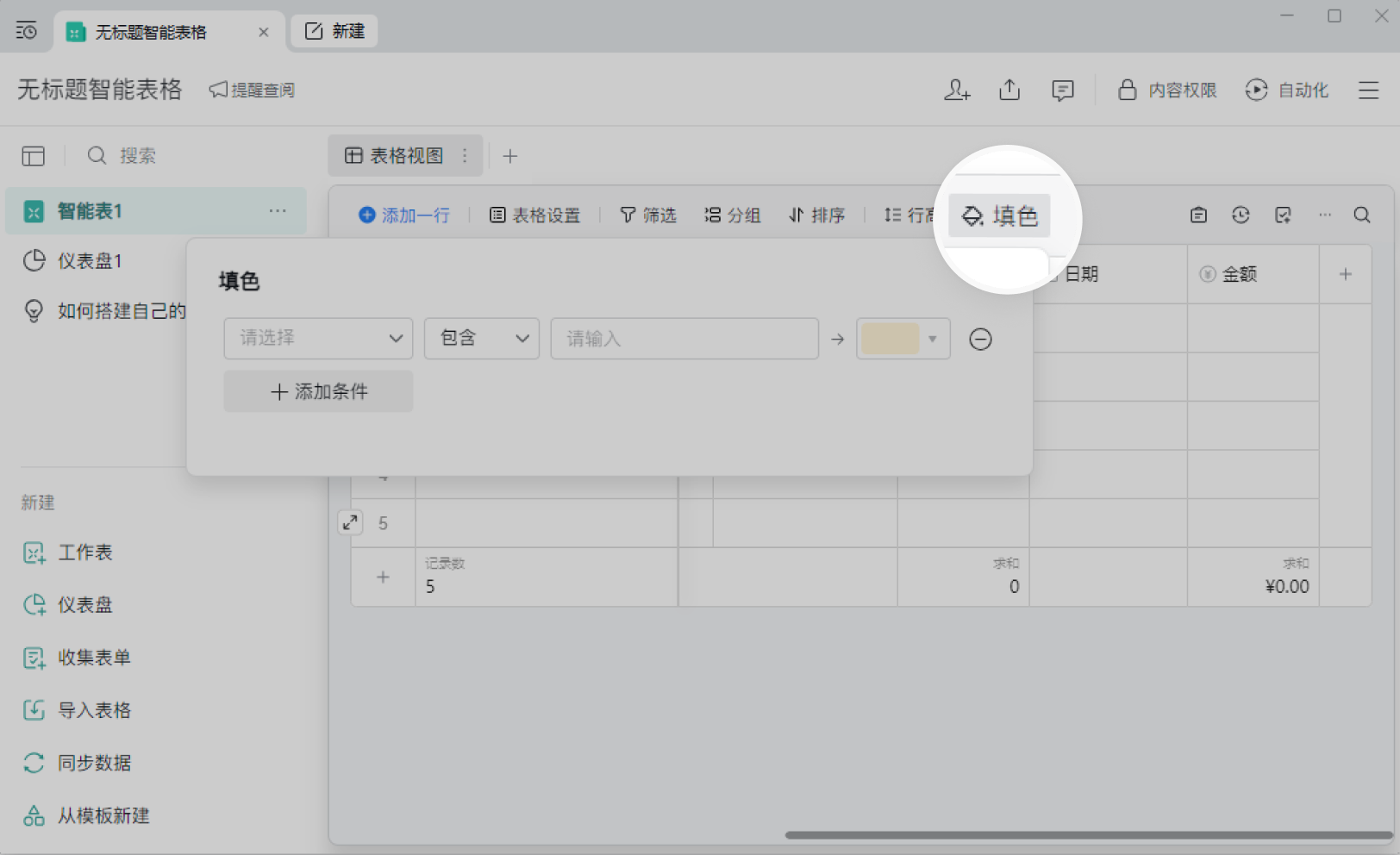The width and height of the screenshot is (1400, 855).
Task: Click the 求和 ¥0.00 summary cell
Action: pyautogui.click(x=1253, y=577)
